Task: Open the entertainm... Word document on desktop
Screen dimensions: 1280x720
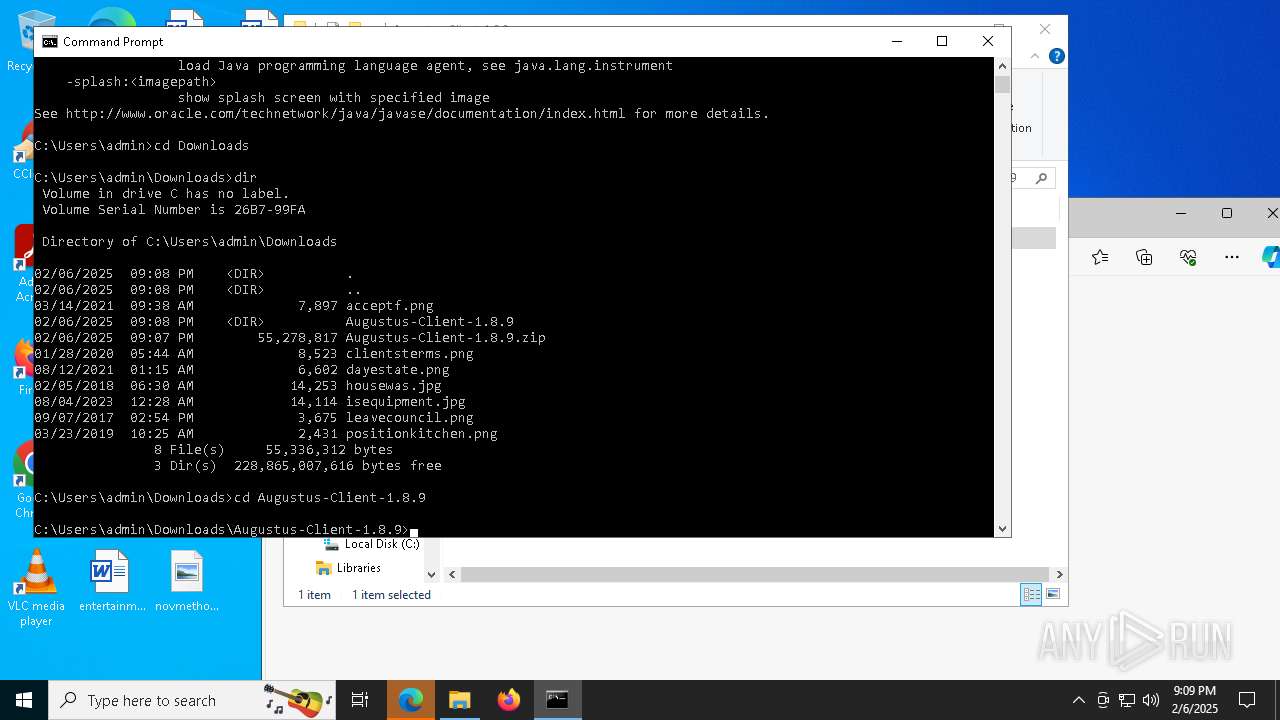Action: pyautogui.click(x=112, y=581)
